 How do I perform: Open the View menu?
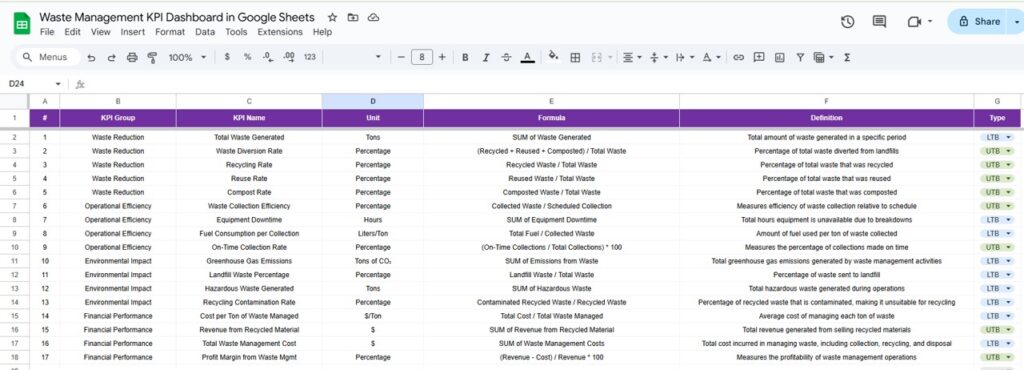[x=101, y=31]
